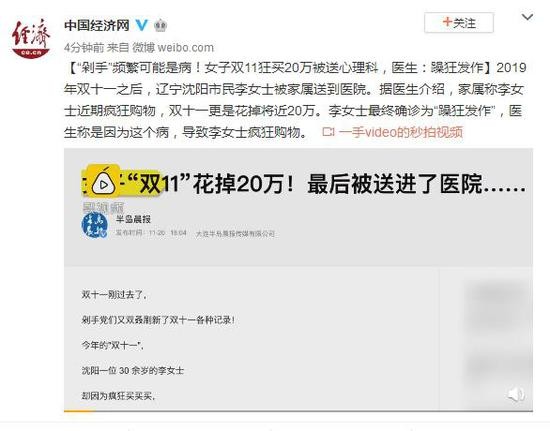Mute the video with speaker icon
The width and height of the screenshot is (550, 431).
click(x=516, y=395)
